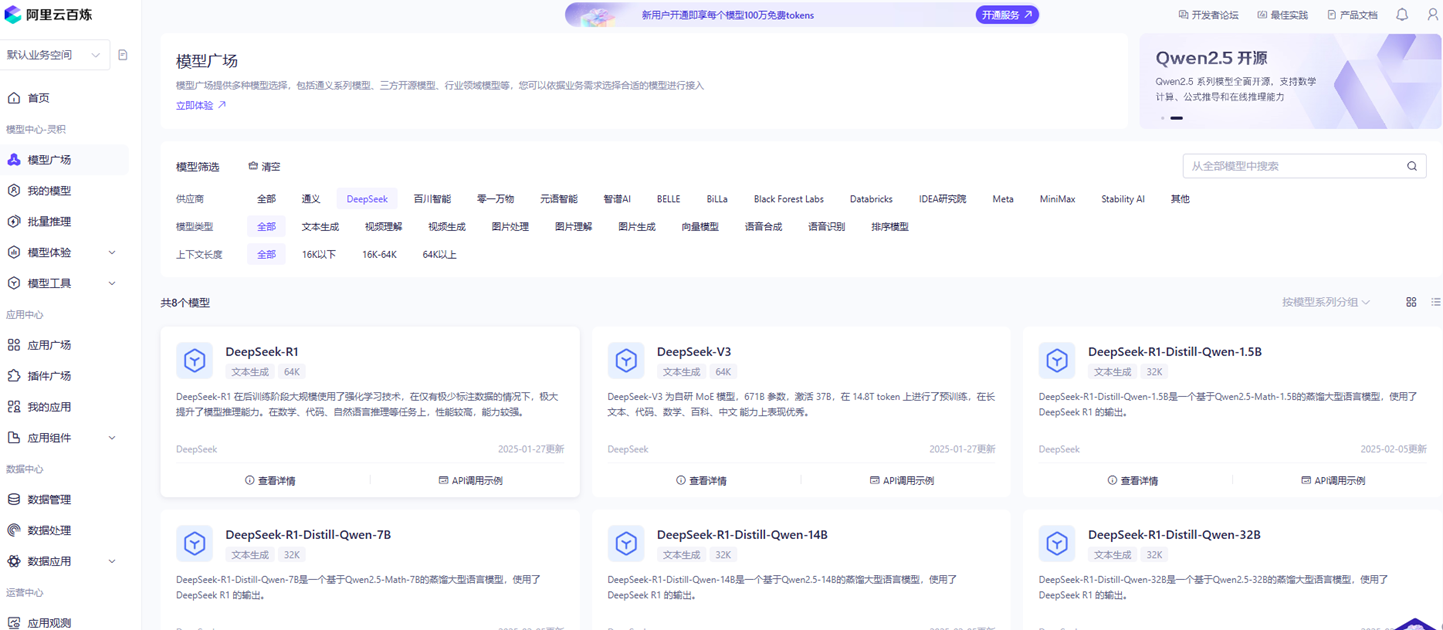The width and height of the screenshot is (1443, 630).
Task: Select Stability AI supplier filter
Action: pyautogui.click(x=1123, y=199)
